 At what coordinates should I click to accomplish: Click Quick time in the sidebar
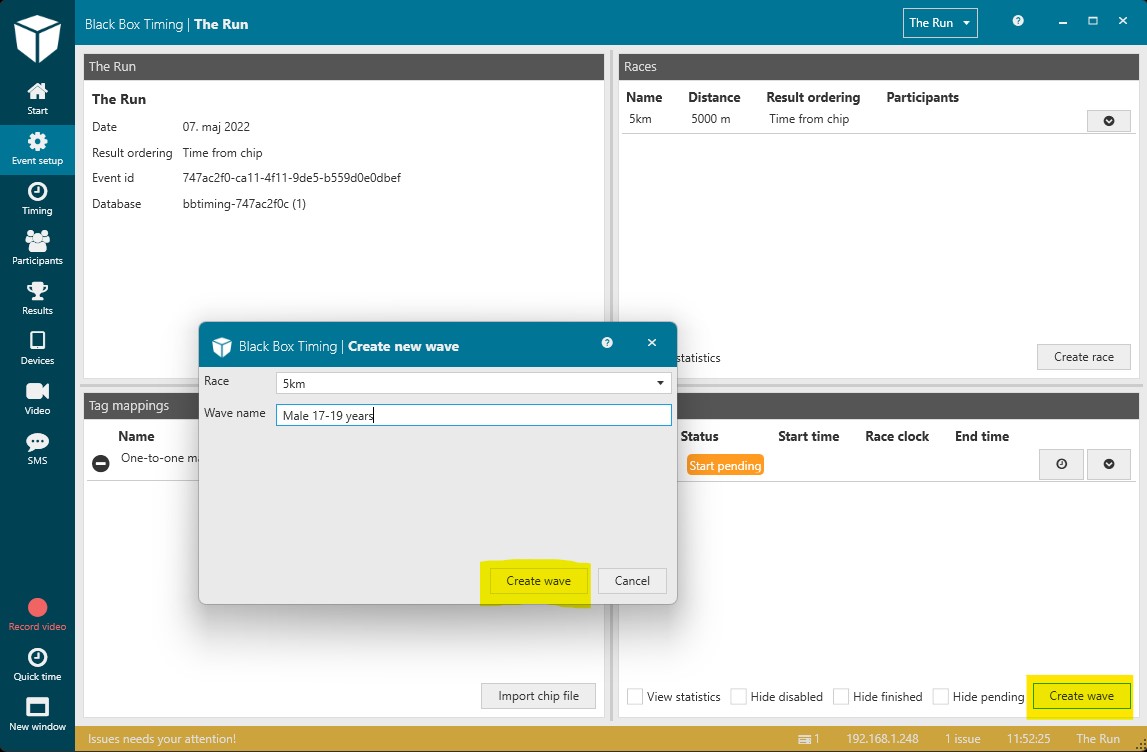(x=37, y=665)
